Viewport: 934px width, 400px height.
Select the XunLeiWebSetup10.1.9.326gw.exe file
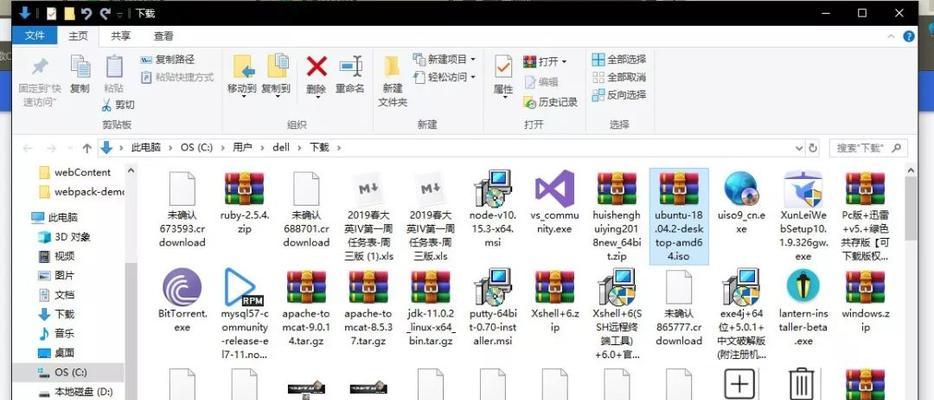[x=803, y=216]
